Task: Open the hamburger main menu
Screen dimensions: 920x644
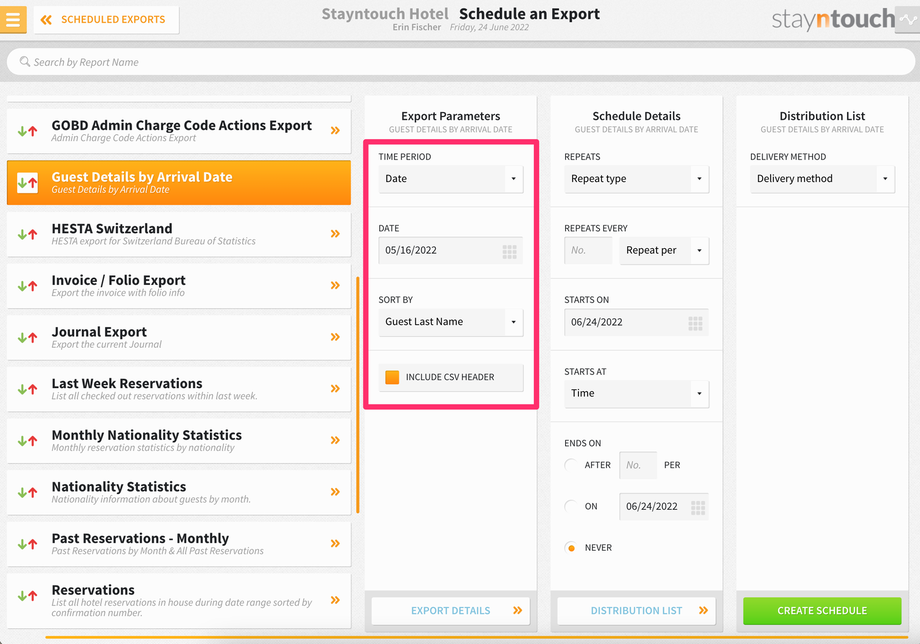Action: [x=12, y=19]
